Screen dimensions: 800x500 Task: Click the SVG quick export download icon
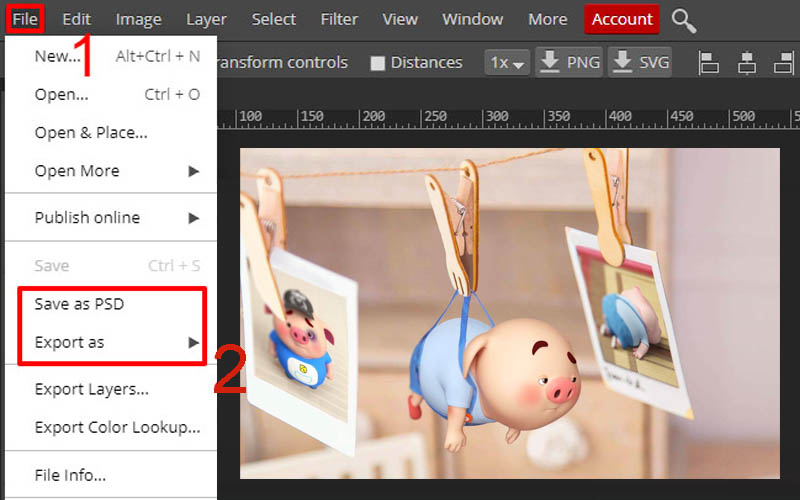click(x=623, y=62)
